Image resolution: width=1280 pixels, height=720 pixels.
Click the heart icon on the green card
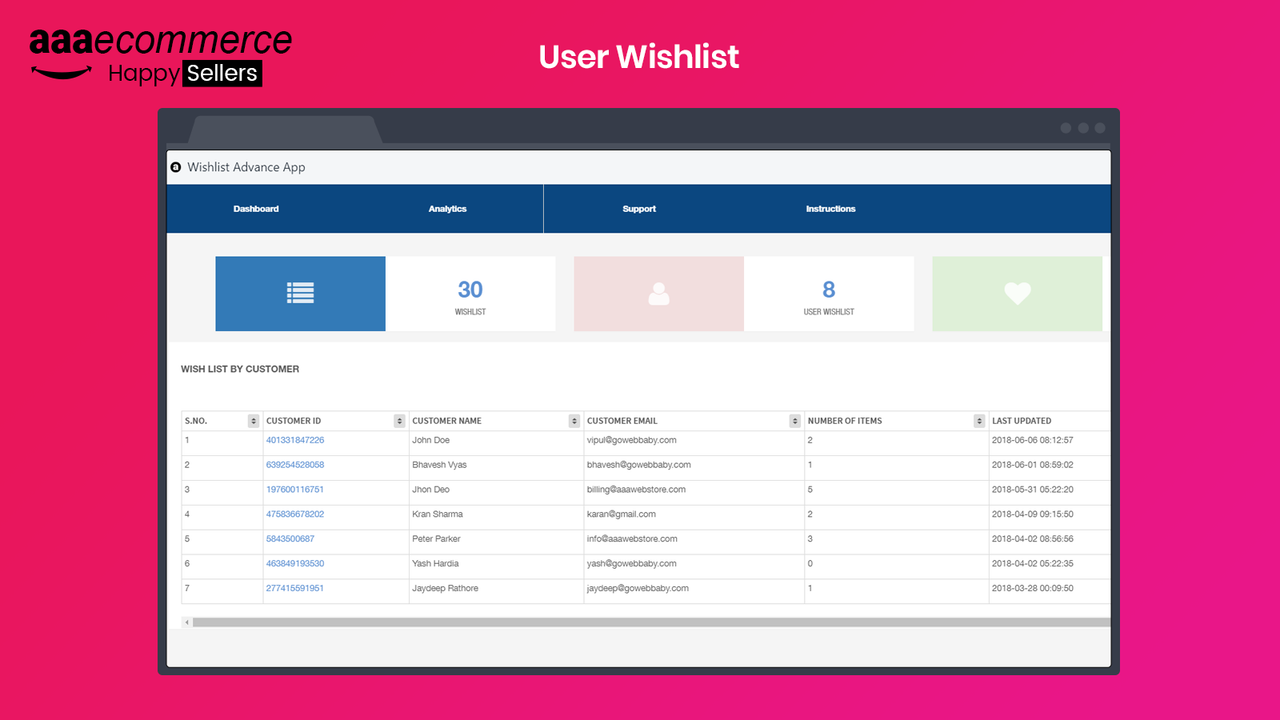coord(1016,293)
